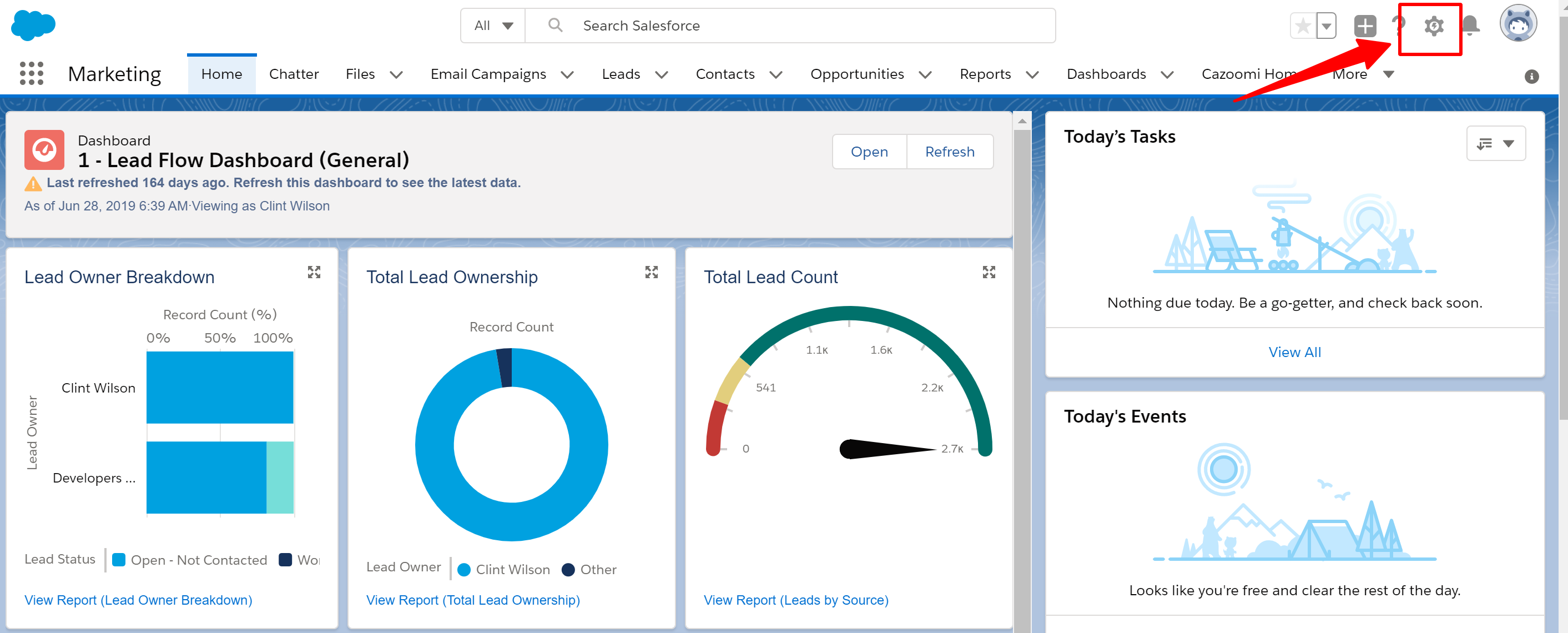Expand the Reports tab chevron
1568x633 pixels.
pyautogui.click(x=1032, y=75)
